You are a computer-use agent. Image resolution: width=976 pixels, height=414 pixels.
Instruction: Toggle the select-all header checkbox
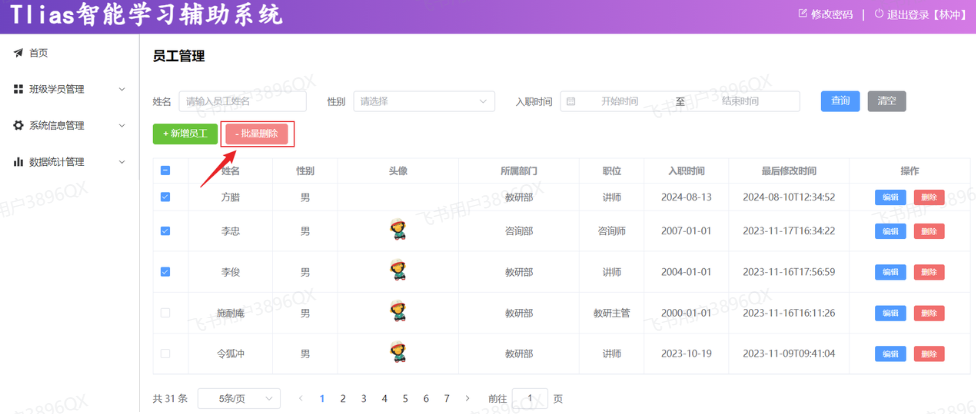tap(166, 171)
